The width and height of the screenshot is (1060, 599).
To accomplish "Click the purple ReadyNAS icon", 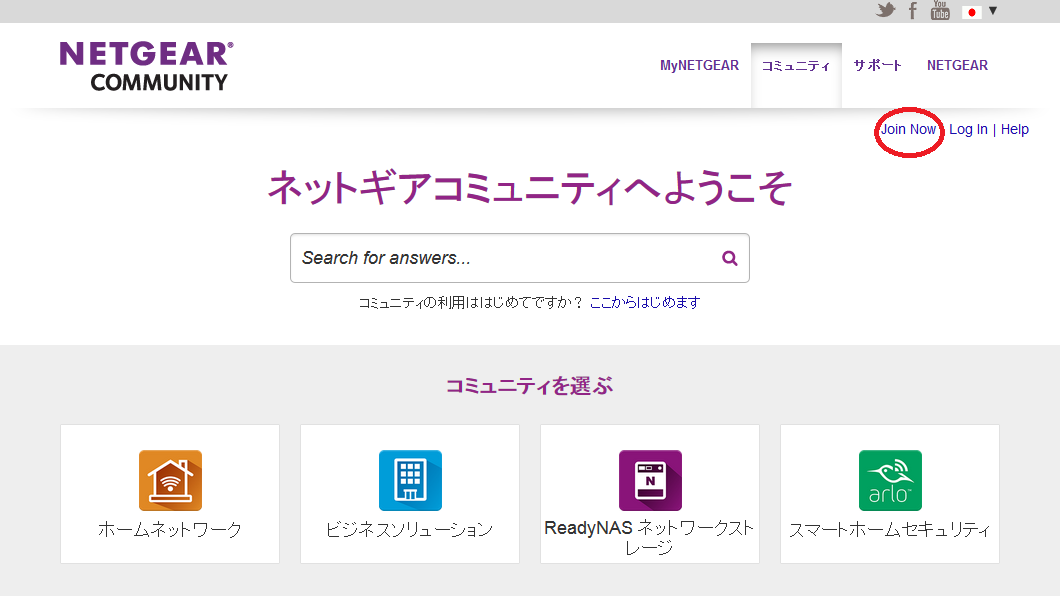I will 650,480.
